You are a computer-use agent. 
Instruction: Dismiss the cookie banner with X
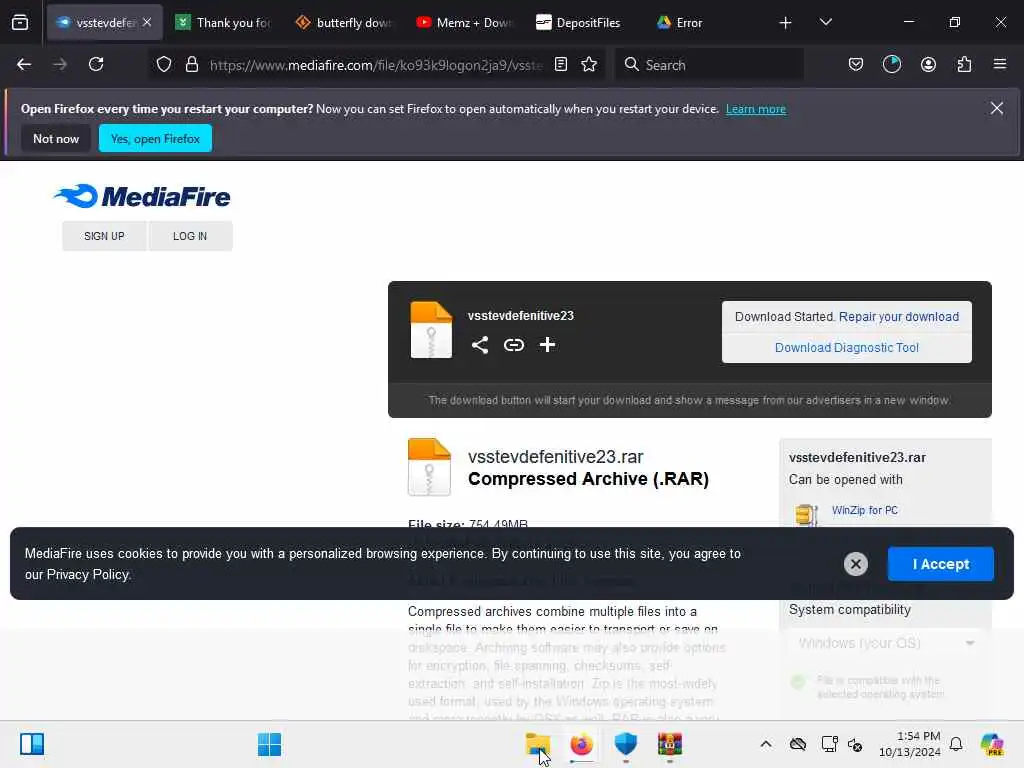[856, 564]
